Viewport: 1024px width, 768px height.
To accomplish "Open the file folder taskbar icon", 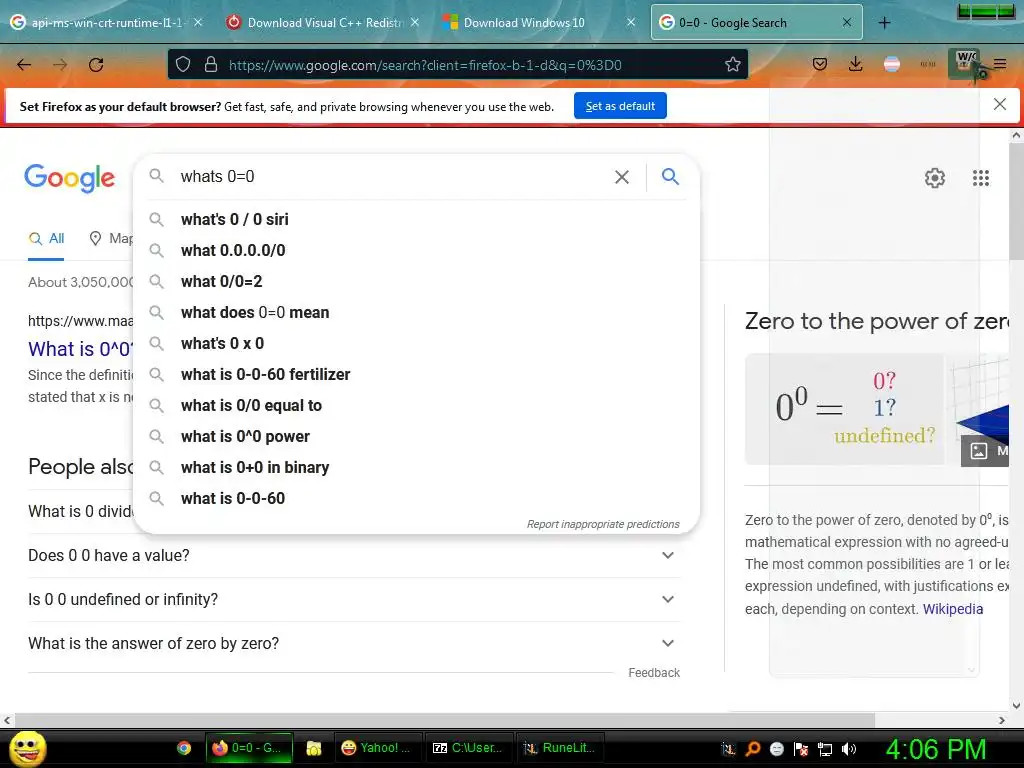I will (x=313, y=748).
